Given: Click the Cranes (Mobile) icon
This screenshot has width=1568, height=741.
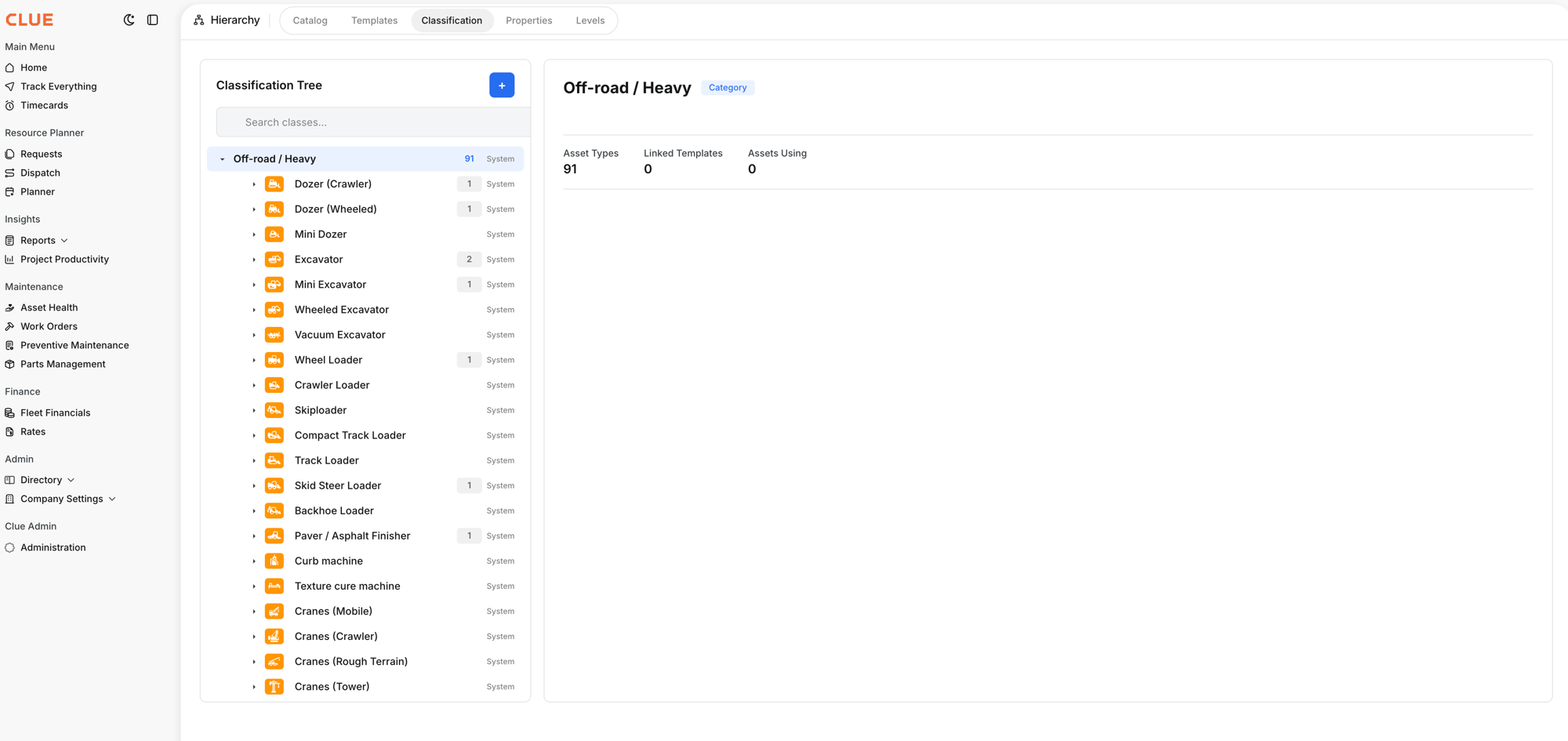Looking at the screenshot, I should 274,610.
